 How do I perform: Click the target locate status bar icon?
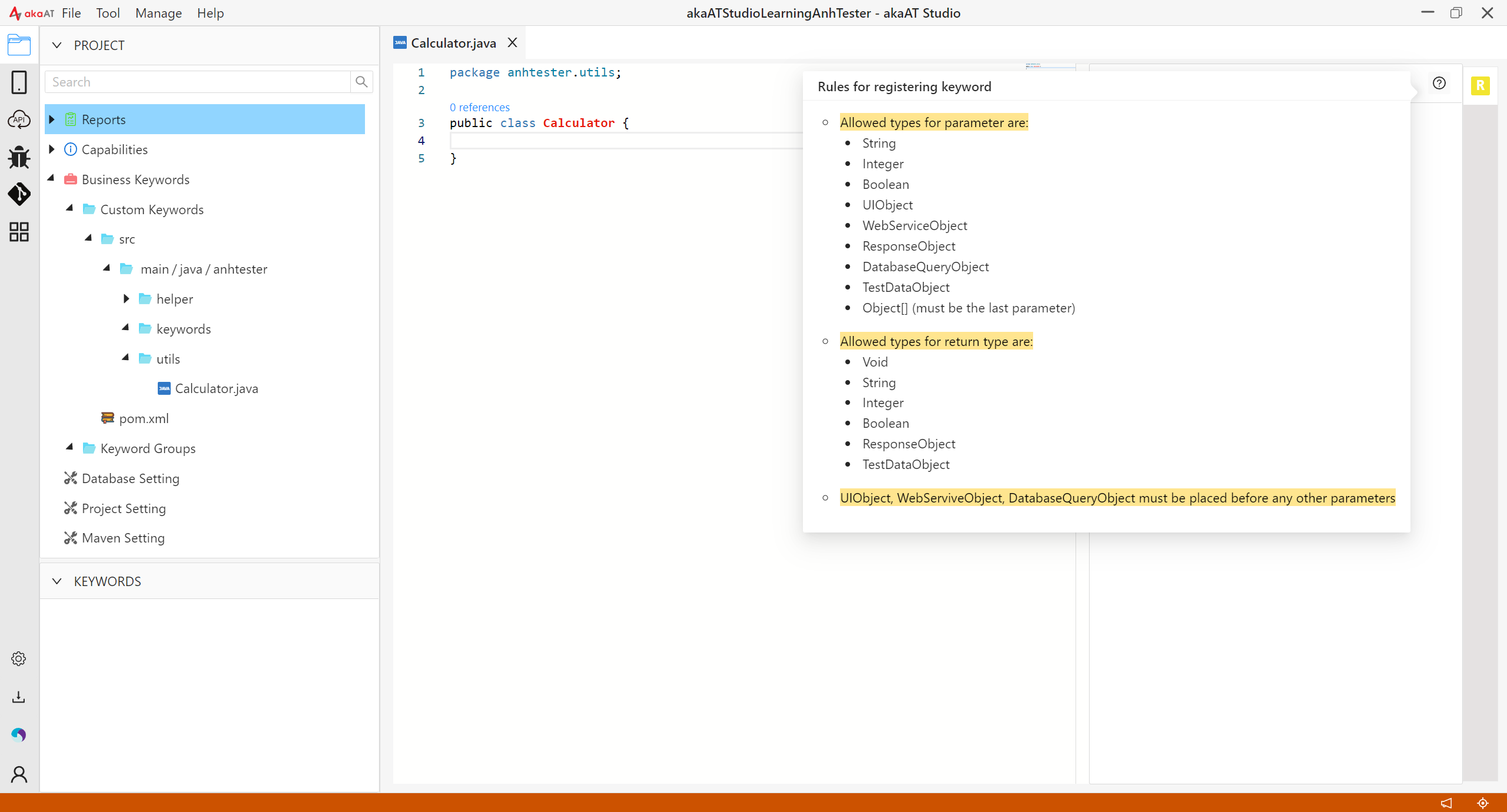(1483, 803)
